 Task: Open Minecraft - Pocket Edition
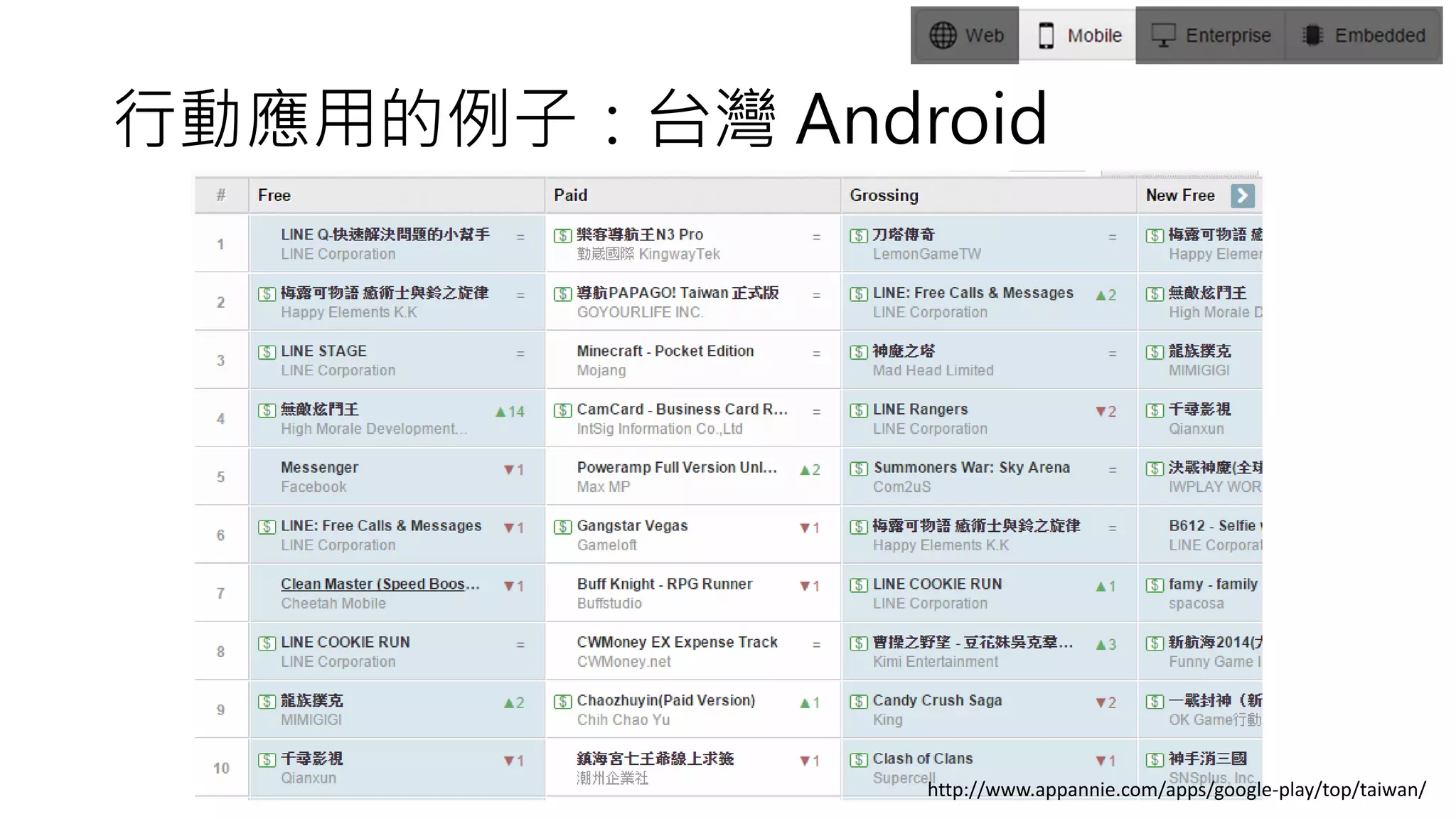point(665,351)
